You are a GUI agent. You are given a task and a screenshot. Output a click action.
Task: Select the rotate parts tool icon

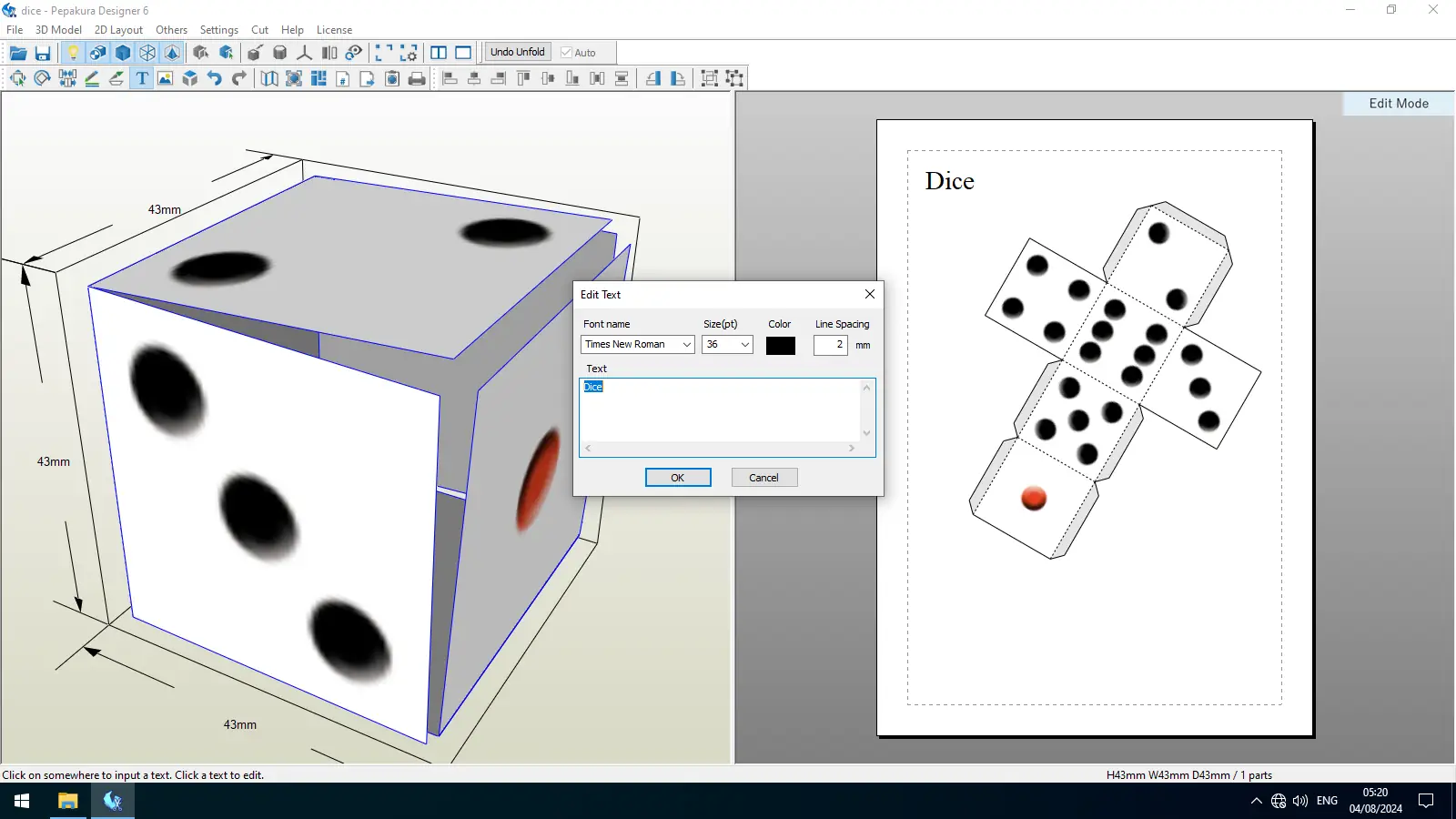pyautogui.click(x=43, y=78)
